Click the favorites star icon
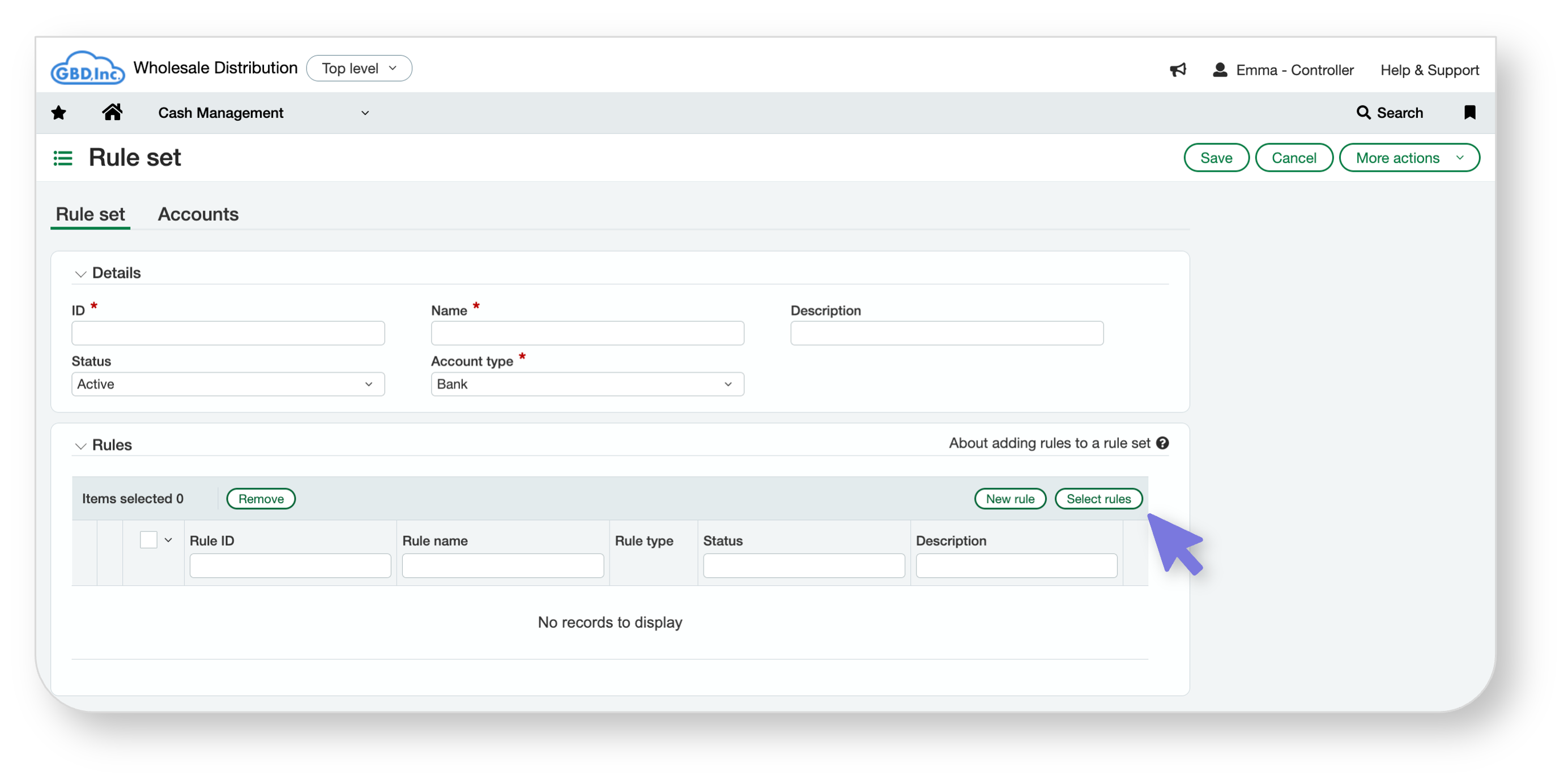Viewport: 1568px width, 784px height. pos(58,113)
